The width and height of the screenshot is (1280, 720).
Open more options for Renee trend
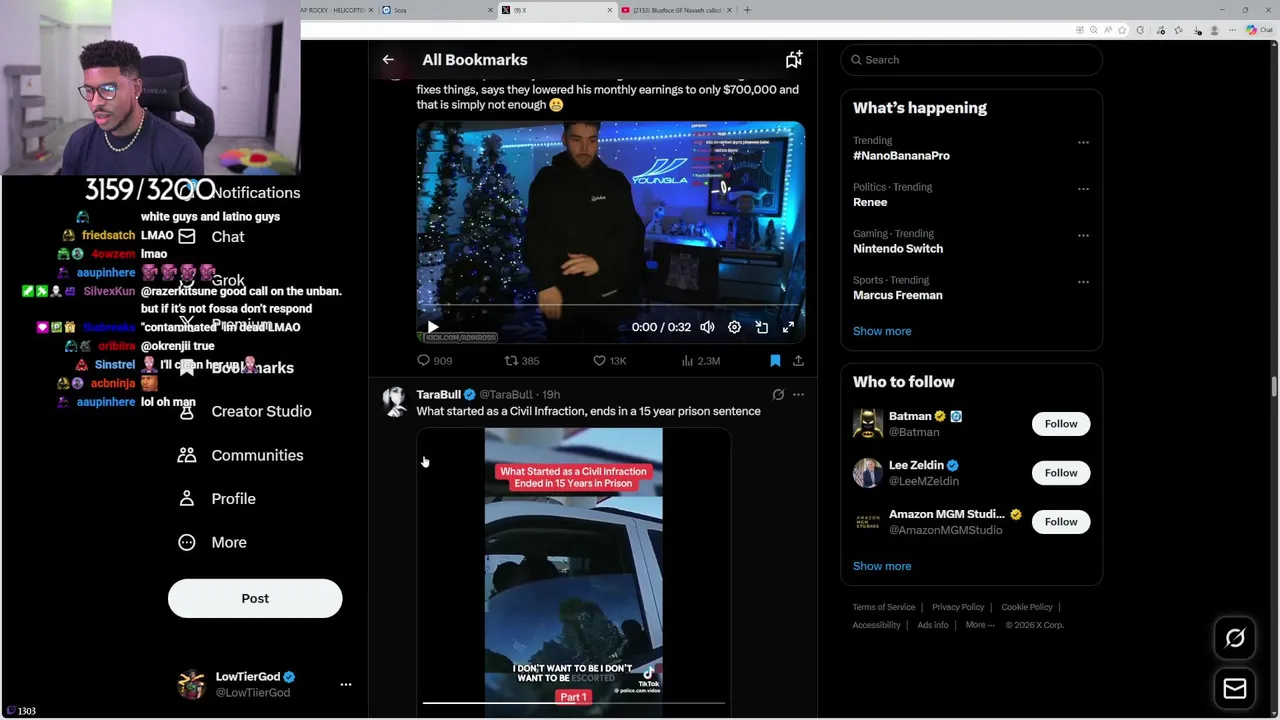click(x=1083, y=189)
